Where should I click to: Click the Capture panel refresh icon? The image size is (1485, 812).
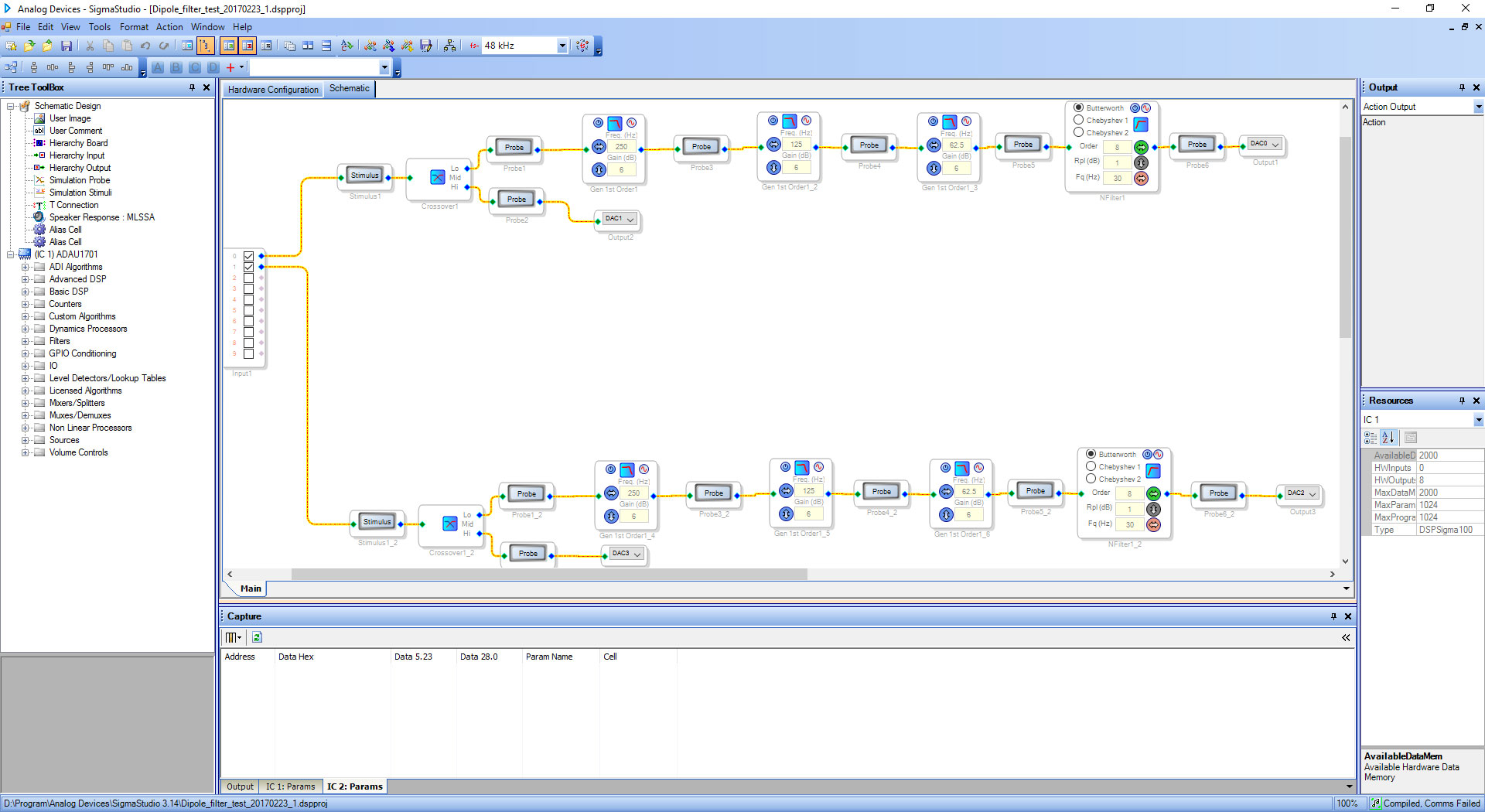click(257, 637)
